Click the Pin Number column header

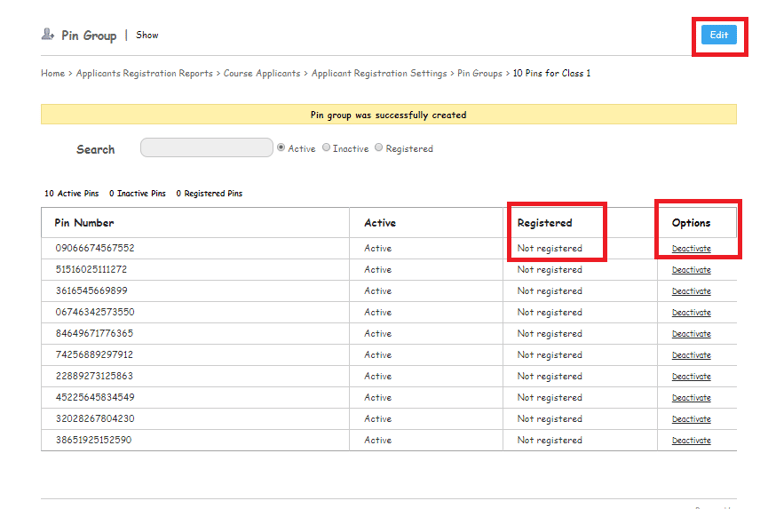coord(84,223)
